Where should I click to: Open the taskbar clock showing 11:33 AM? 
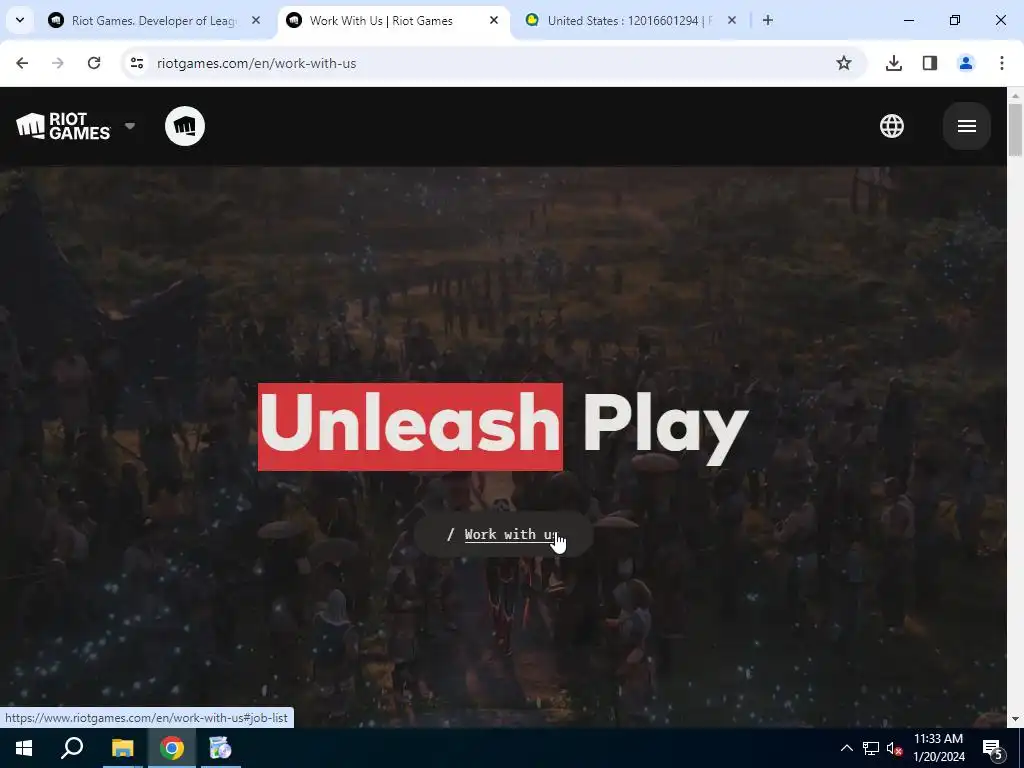pyautogui.click(x=938, y=748)
